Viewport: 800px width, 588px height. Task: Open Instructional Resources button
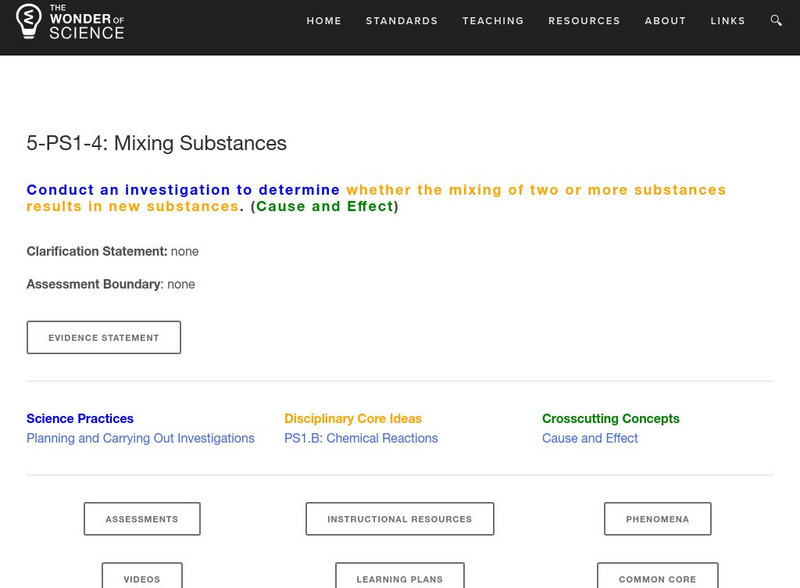click(x=400, y=519)
